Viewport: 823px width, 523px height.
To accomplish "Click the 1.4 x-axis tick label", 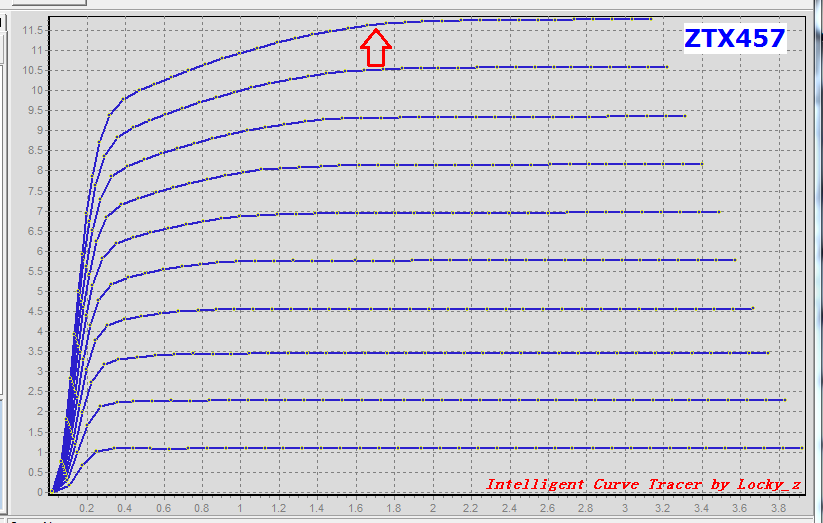I will click(316, 508).
